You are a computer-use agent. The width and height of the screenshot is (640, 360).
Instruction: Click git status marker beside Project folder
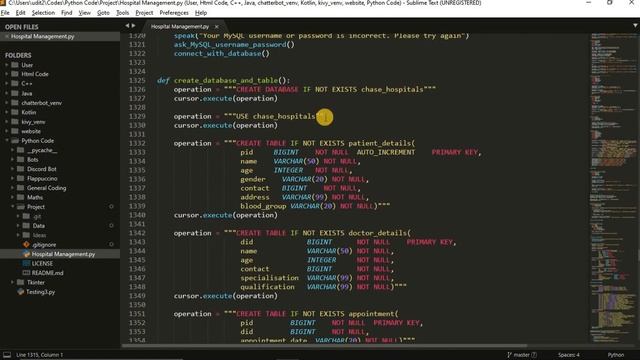coord(111,207)
